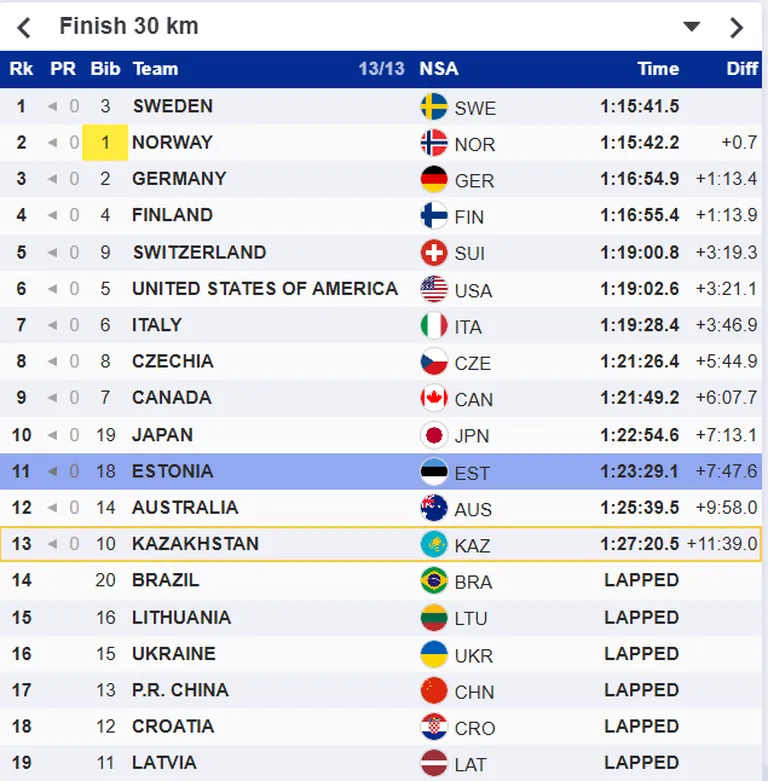The image size is (768, 781).
Task: Click Sweden's flag icon
Action: tap(434, 107)
